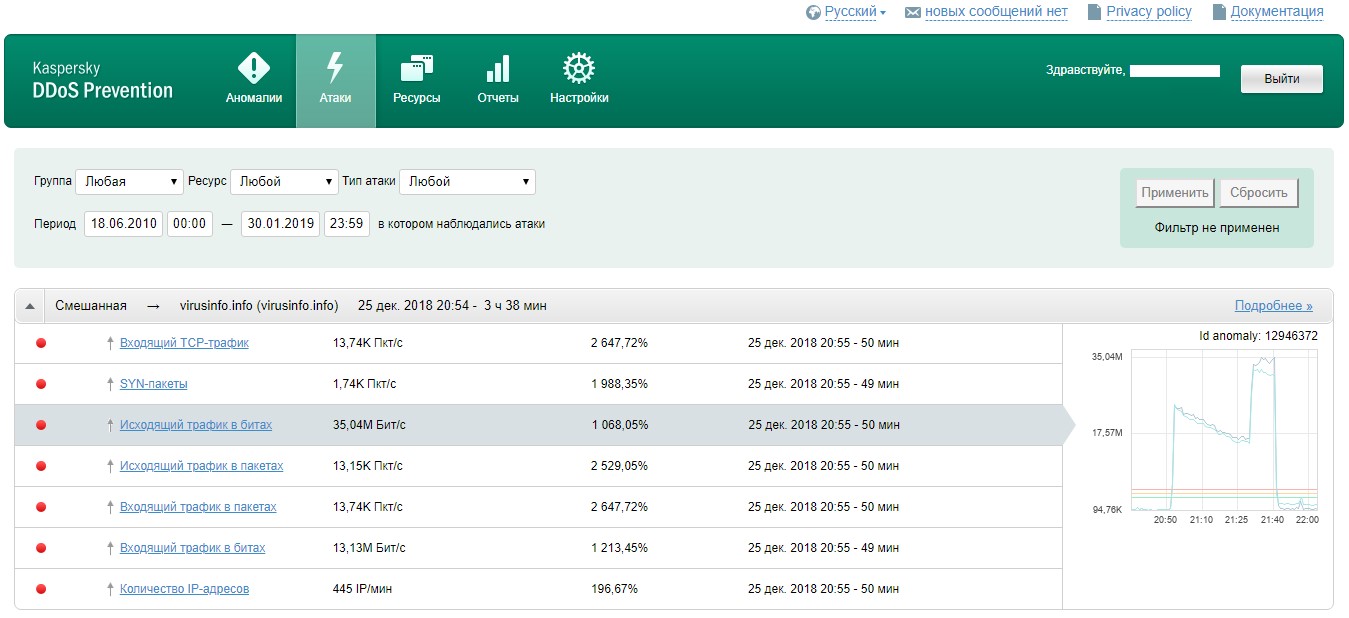1349x618 pixels.
Task: Click the arrow icon beside Количество IP-адресов
Action: pyautogui.click(x=110, y=589)
